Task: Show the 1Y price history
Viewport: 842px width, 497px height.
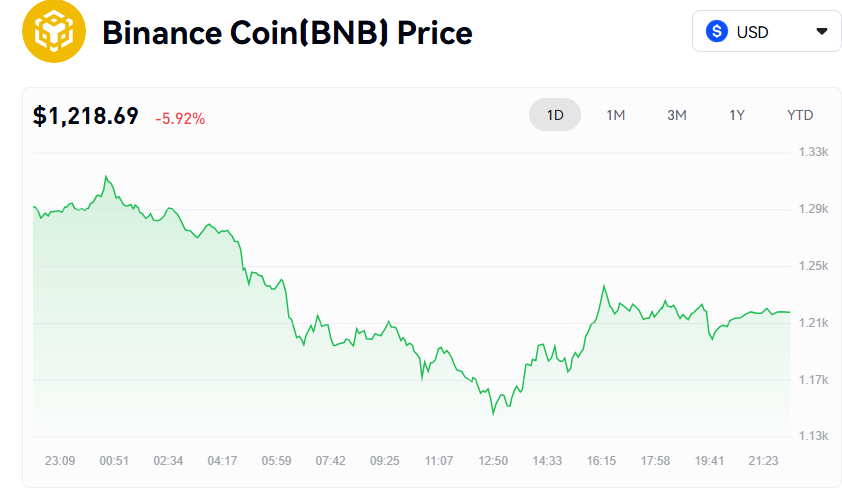Action: tap(737, 115)
